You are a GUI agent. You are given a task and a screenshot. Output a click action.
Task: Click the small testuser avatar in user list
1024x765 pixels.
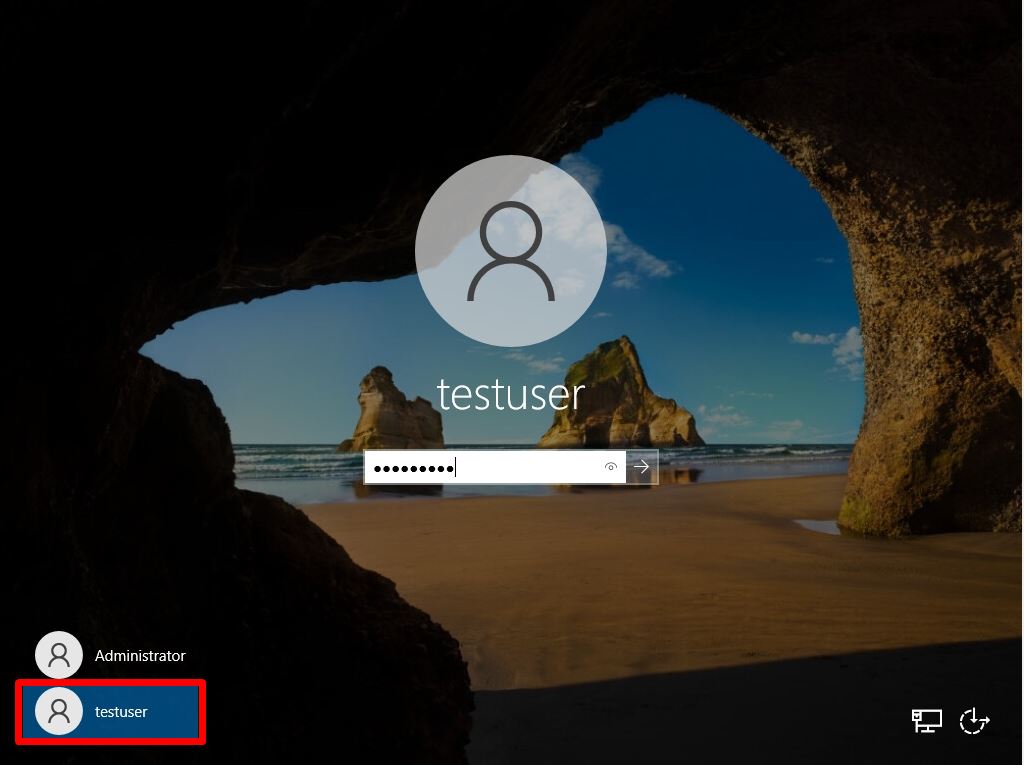coord(59,711)
